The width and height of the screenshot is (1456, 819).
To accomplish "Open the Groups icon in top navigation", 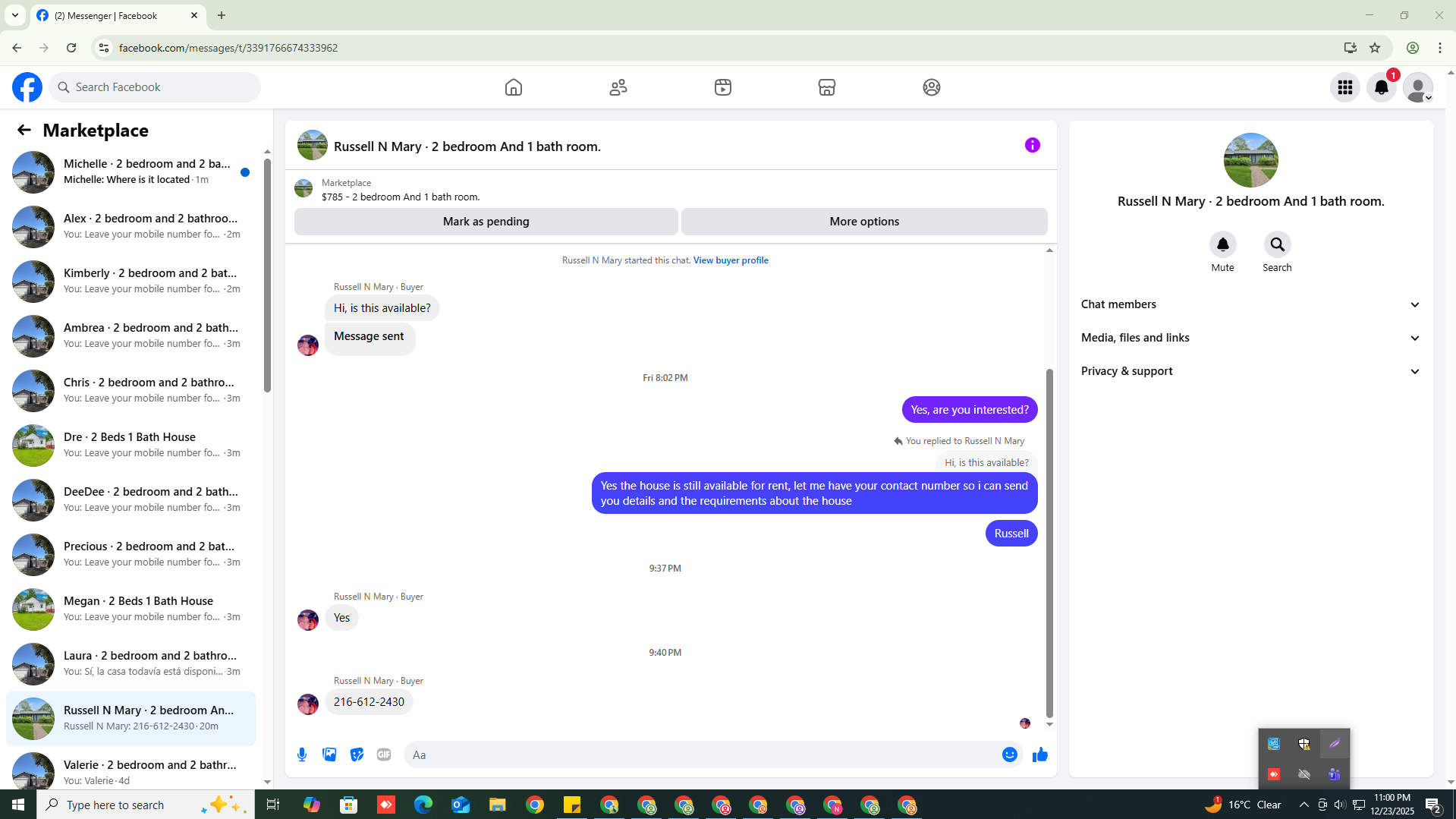I will click(932, 87).
